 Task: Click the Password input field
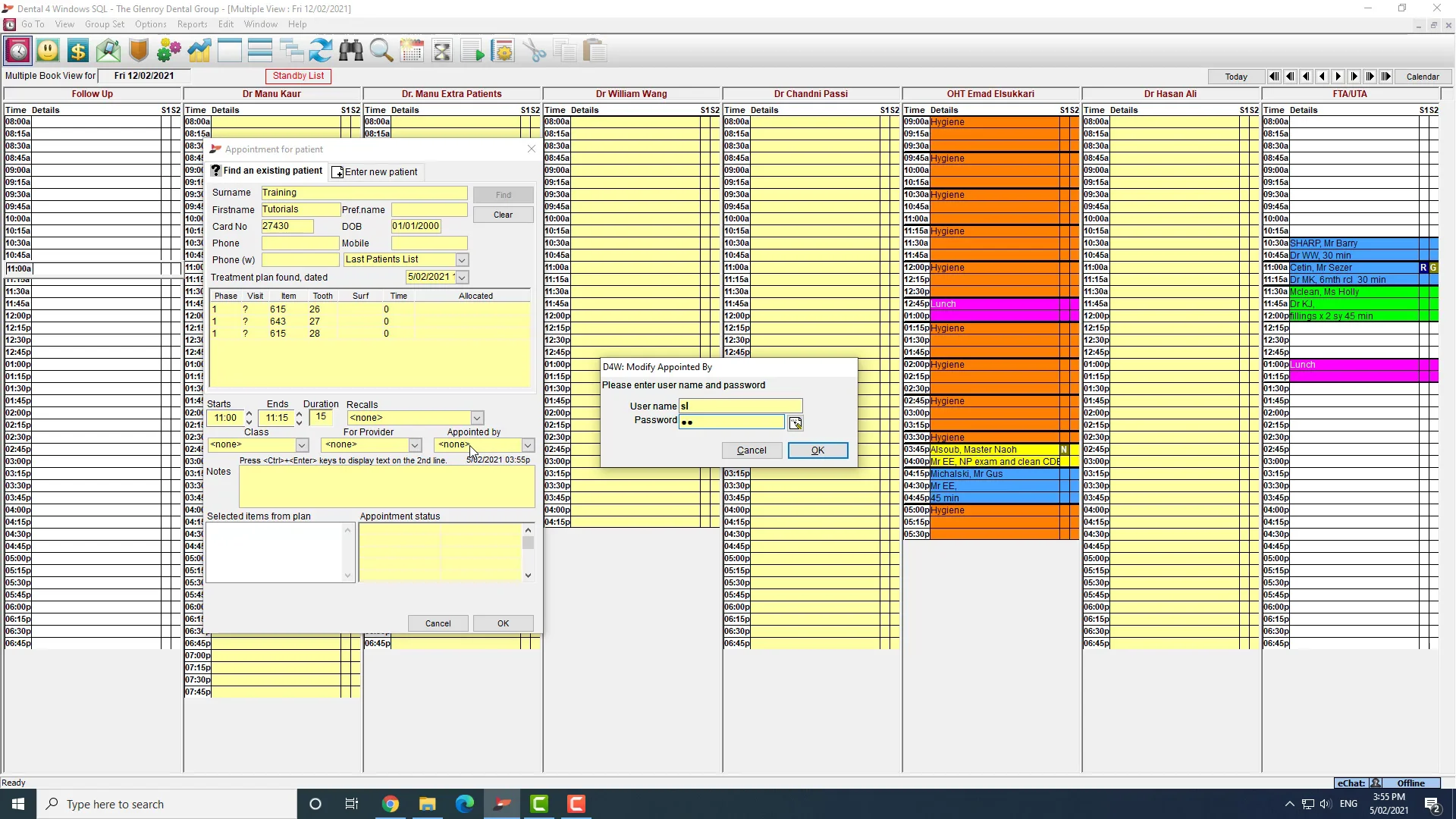732,422
